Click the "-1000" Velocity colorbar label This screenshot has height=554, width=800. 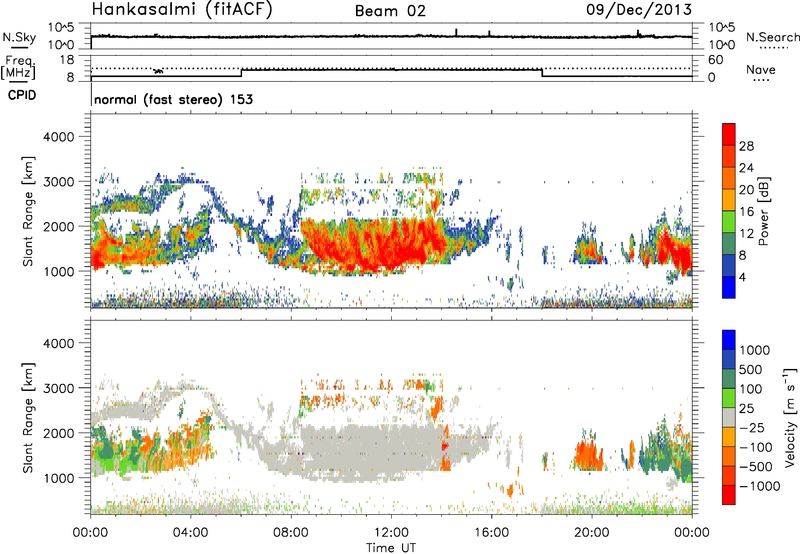759,486
